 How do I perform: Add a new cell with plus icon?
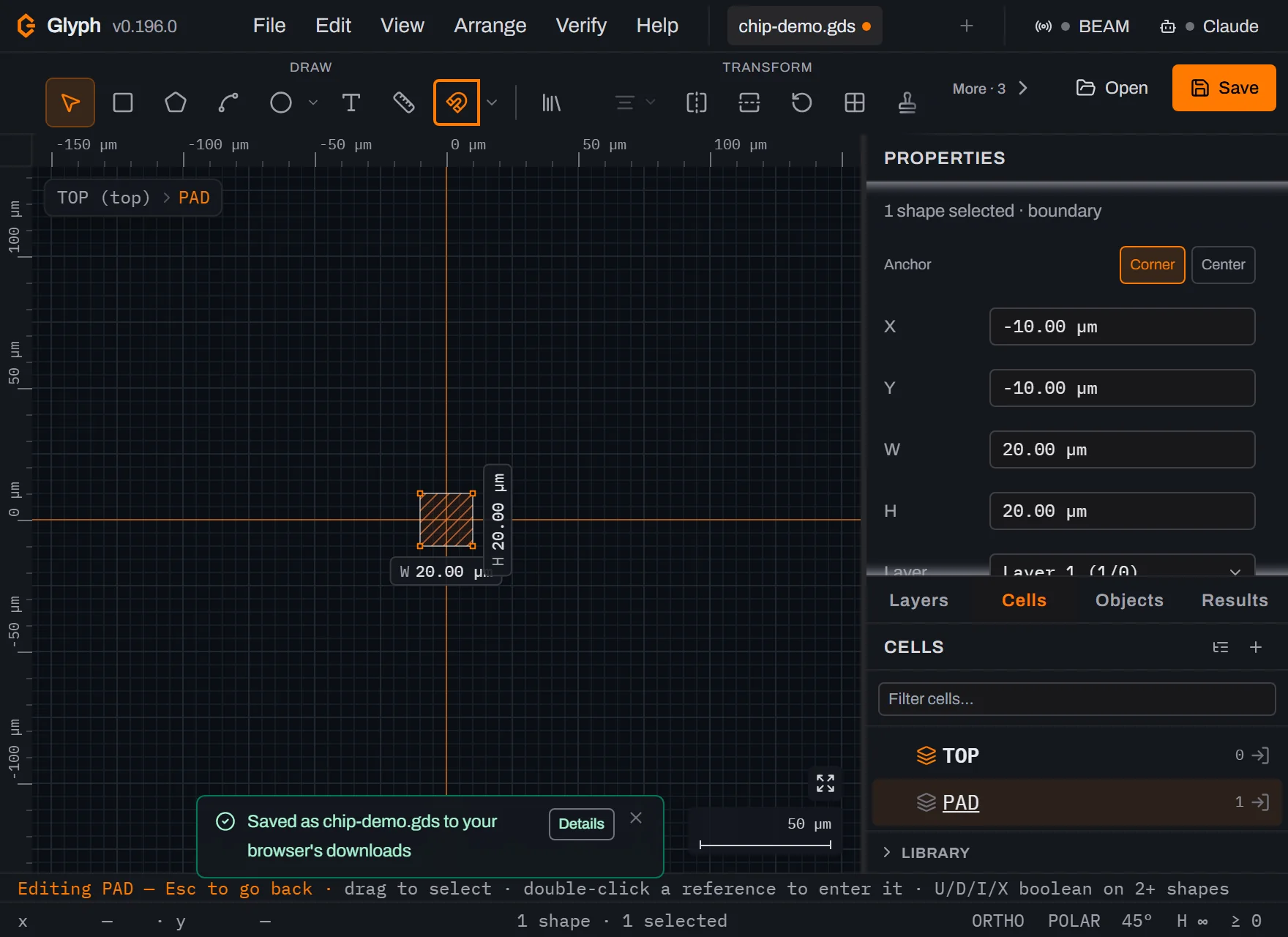(1256, 647)
